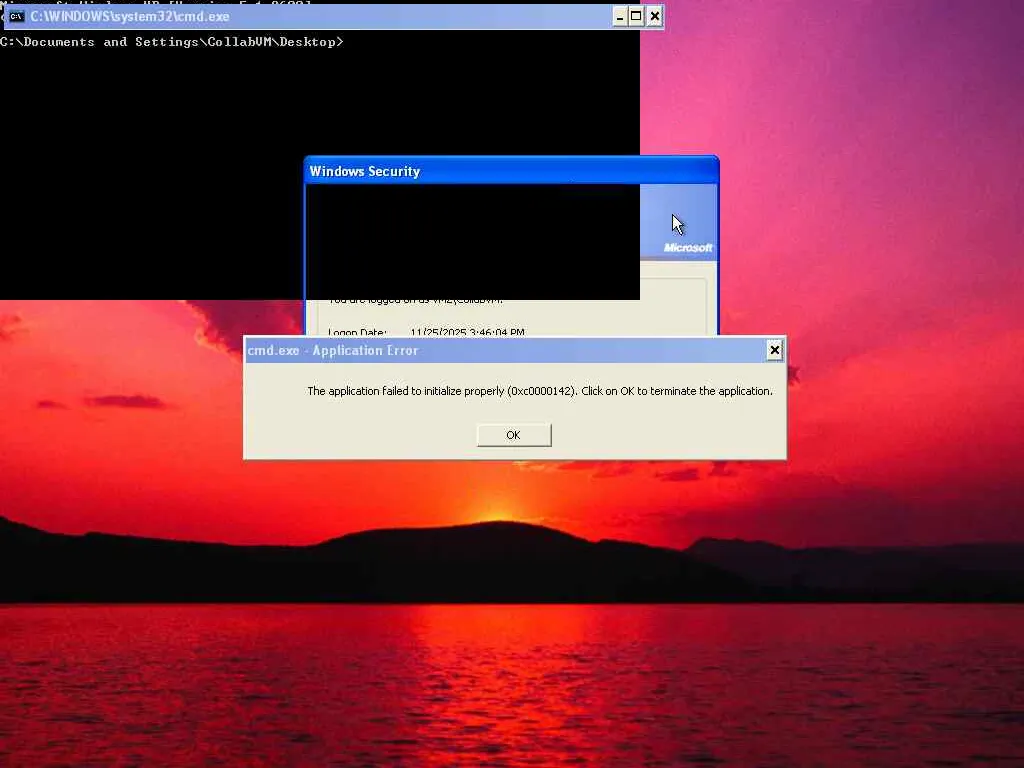Screen dimensions: 1024x768
Task: Click the command prompt path line
Action: point(172,42)
